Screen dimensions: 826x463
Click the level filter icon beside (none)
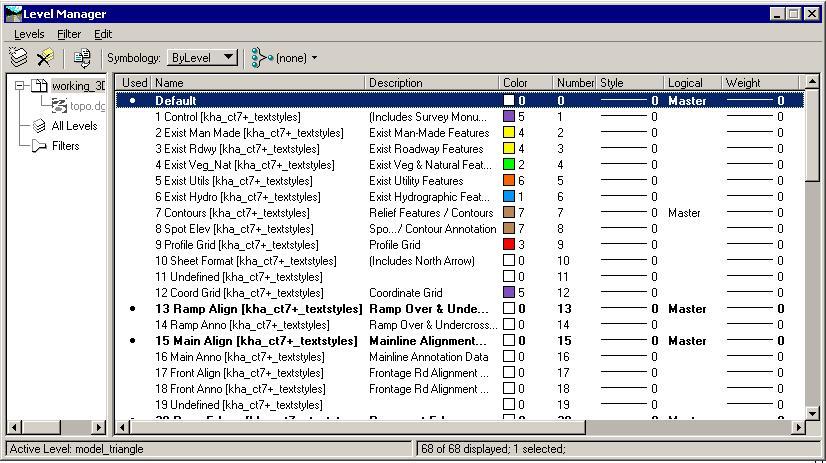click(x=262, y=57)
